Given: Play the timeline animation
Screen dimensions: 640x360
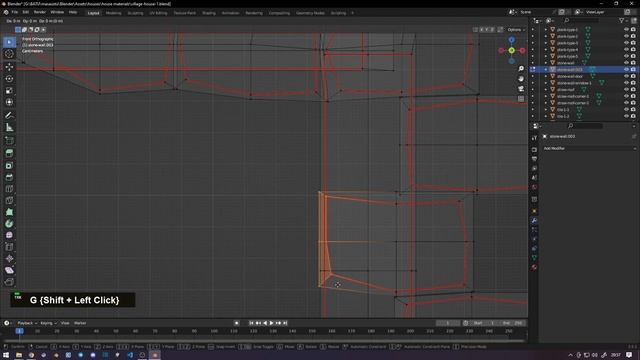Looking at the screenshot, I should tap(271, 323).
